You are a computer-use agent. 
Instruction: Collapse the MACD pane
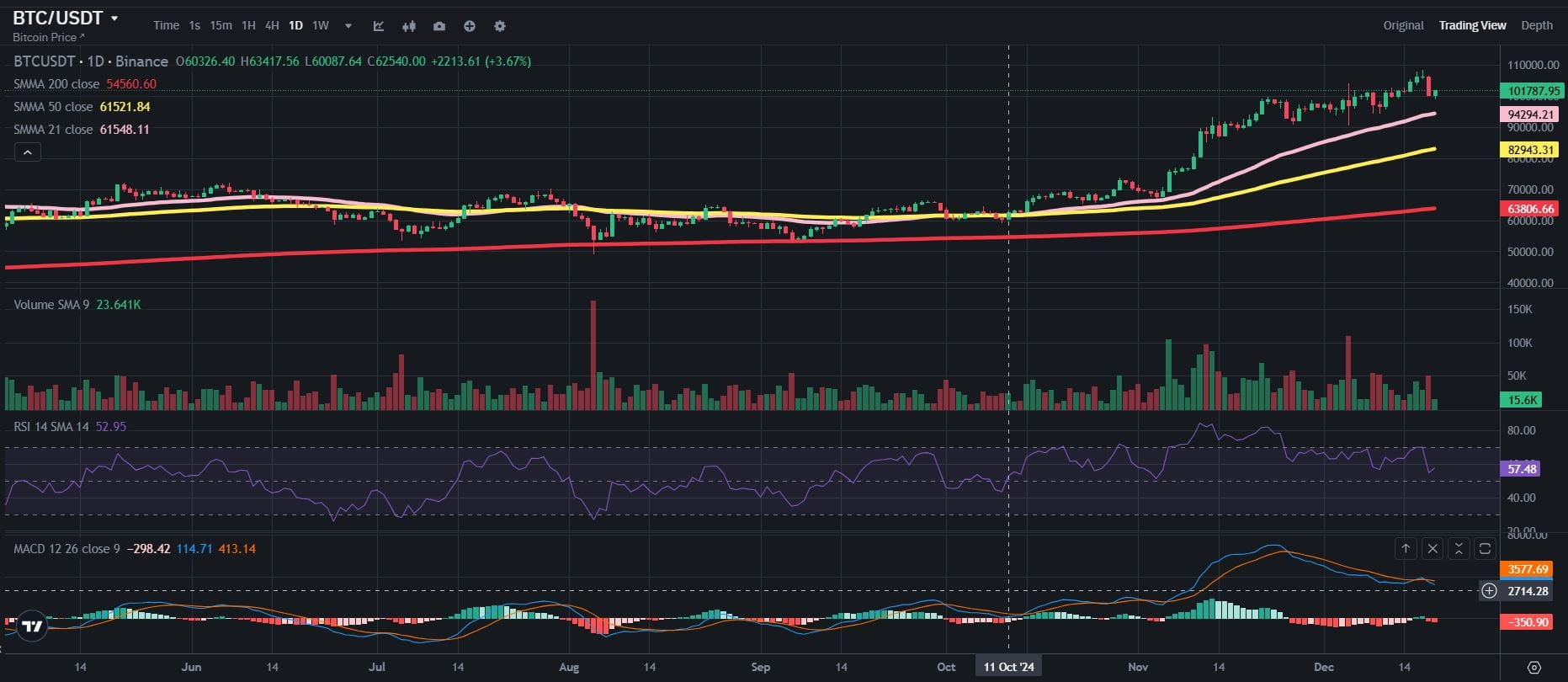(x=1459, y=549)
